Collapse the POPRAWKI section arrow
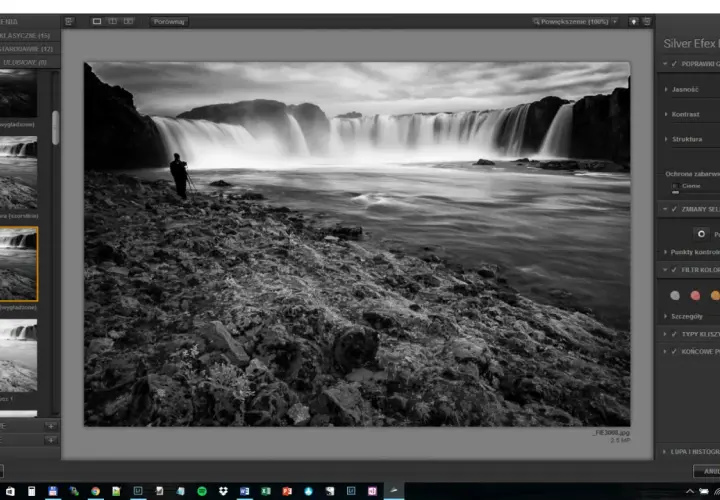The image size is (720, 500). [x=665, y=64]
